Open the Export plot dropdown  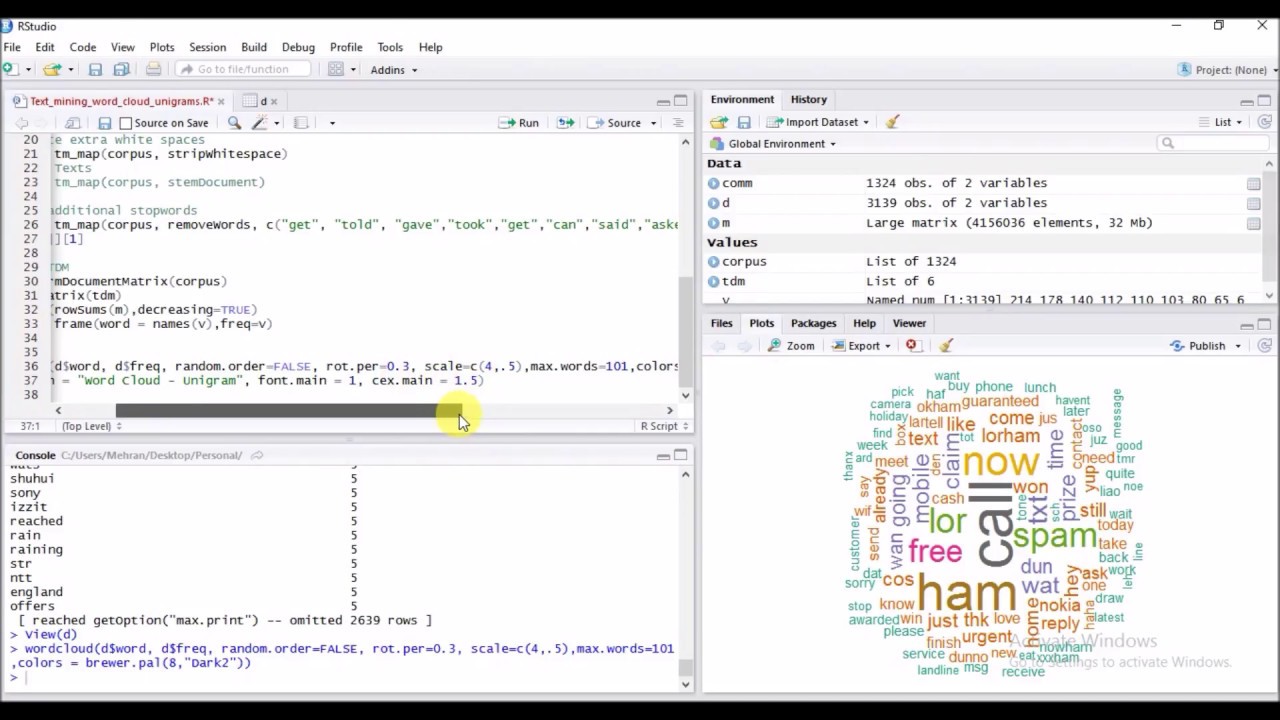862,346
